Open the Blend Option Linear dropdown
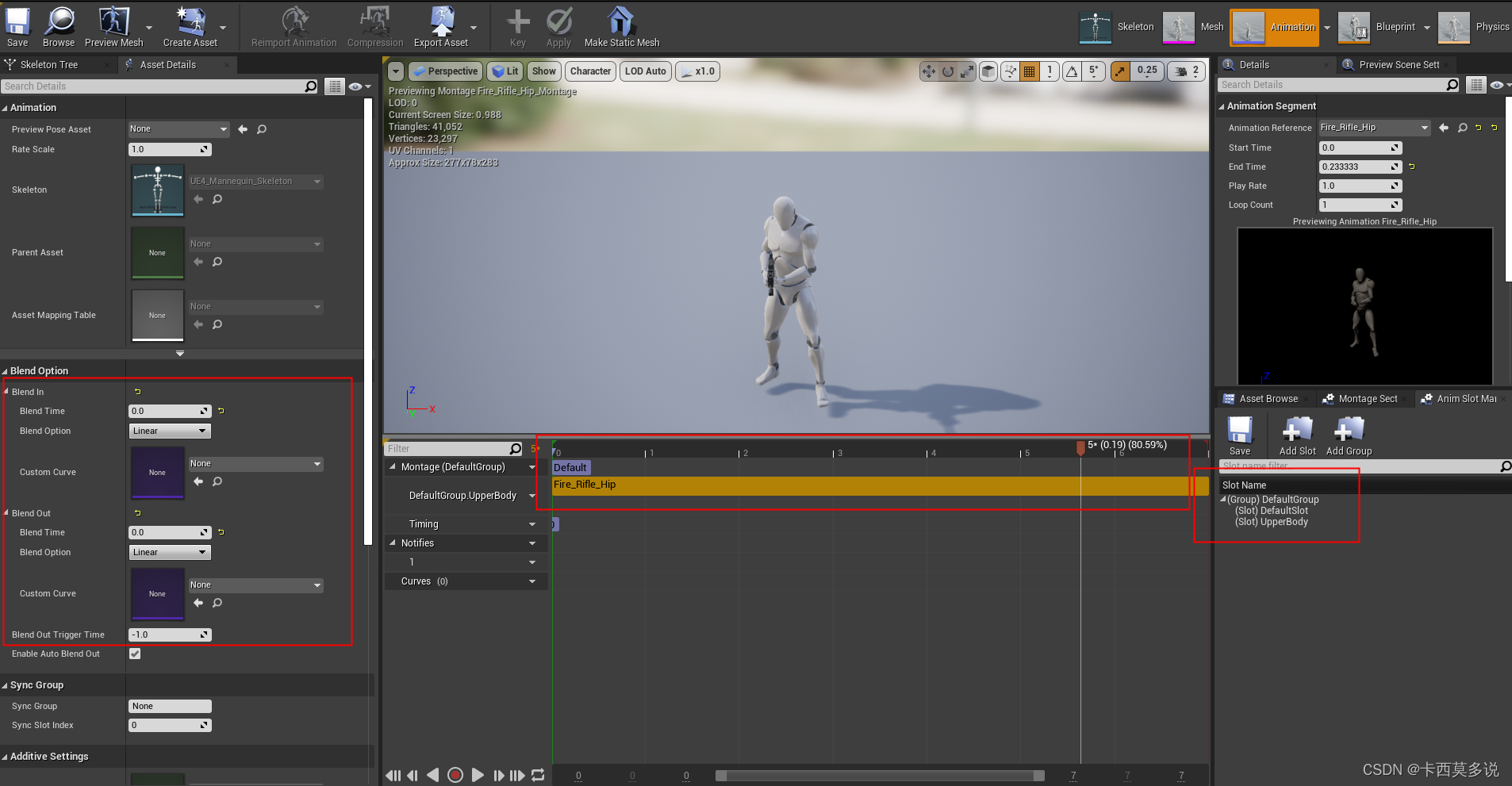1512x786 pixels. coord(169,431)
